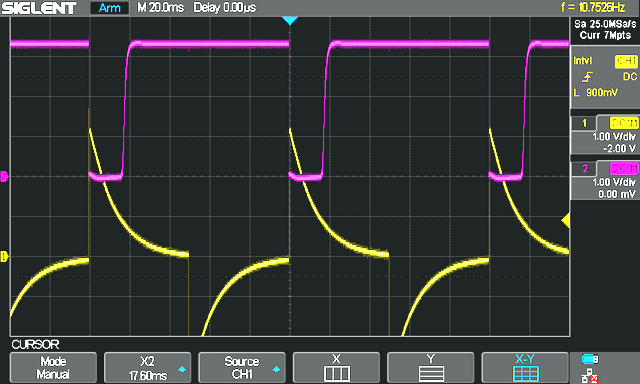
Task: Click the CURSOR menu title
Action: 35,344
